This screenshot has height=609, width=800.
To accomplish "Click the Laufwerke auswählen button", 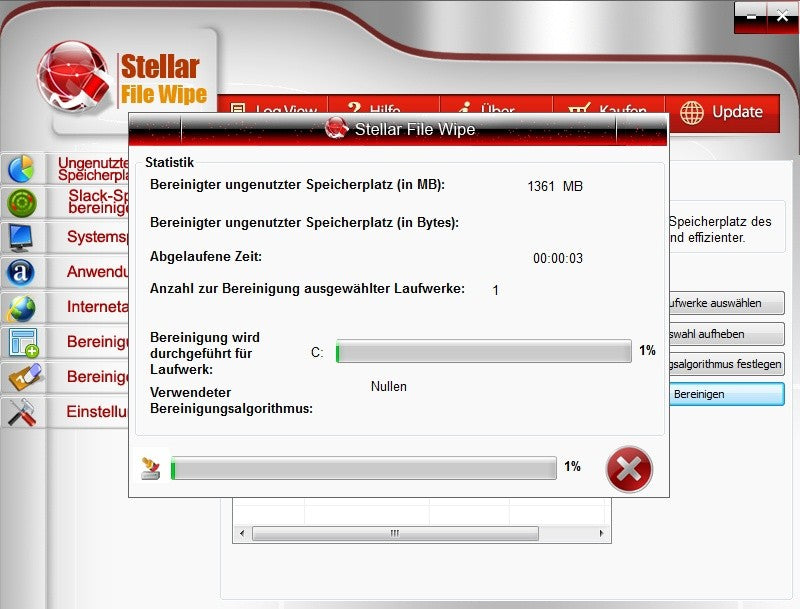I will coord(727,303).
